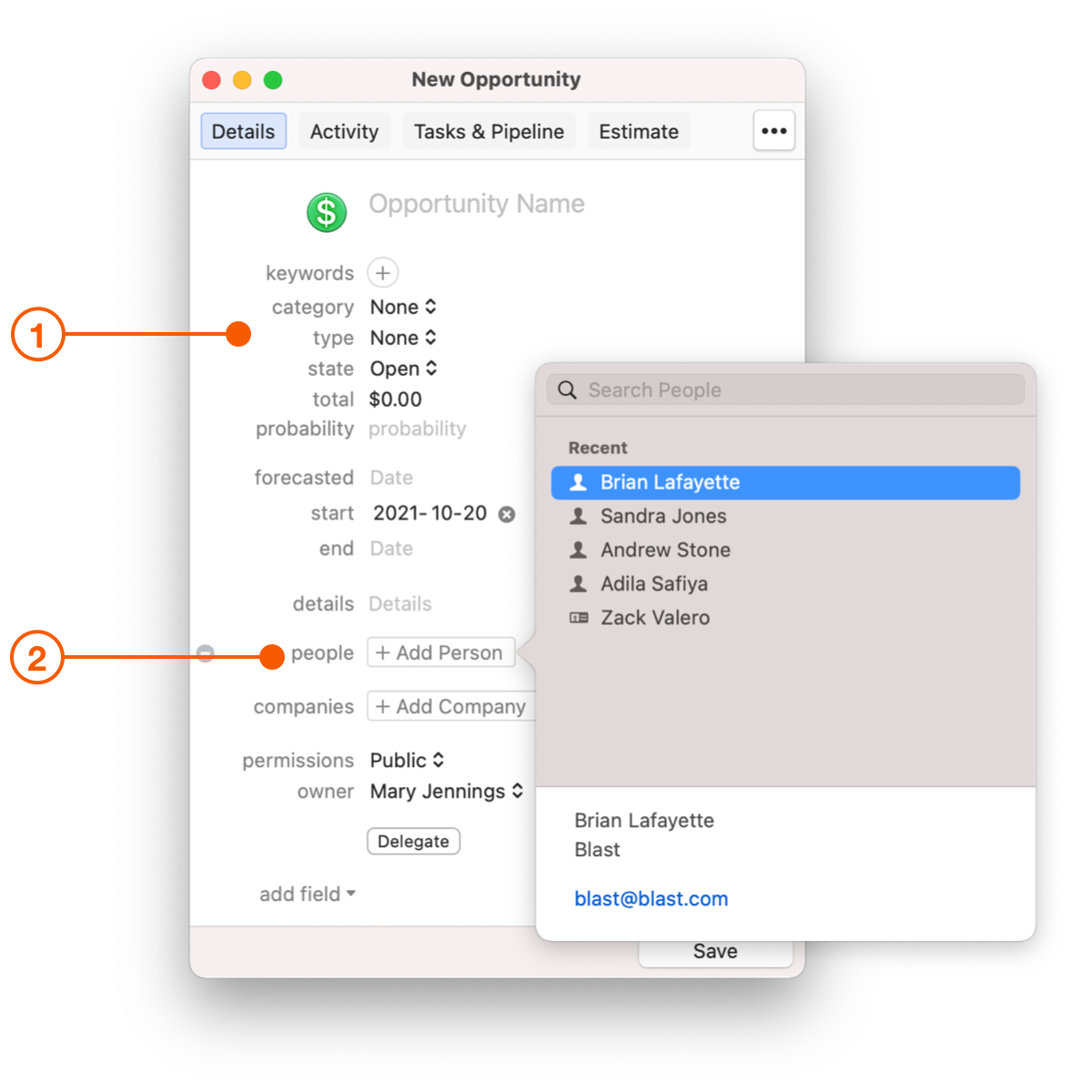Click the magnifier icon in Search People
The width and height of the screenshot is (1092, 1092).
click(567, 390)
